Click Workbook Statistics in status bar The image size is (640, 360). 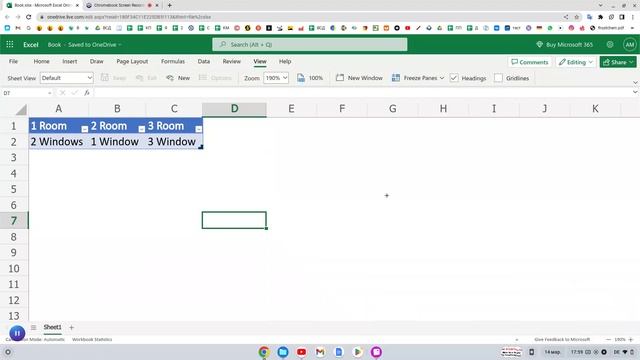(x=92, y=339)
